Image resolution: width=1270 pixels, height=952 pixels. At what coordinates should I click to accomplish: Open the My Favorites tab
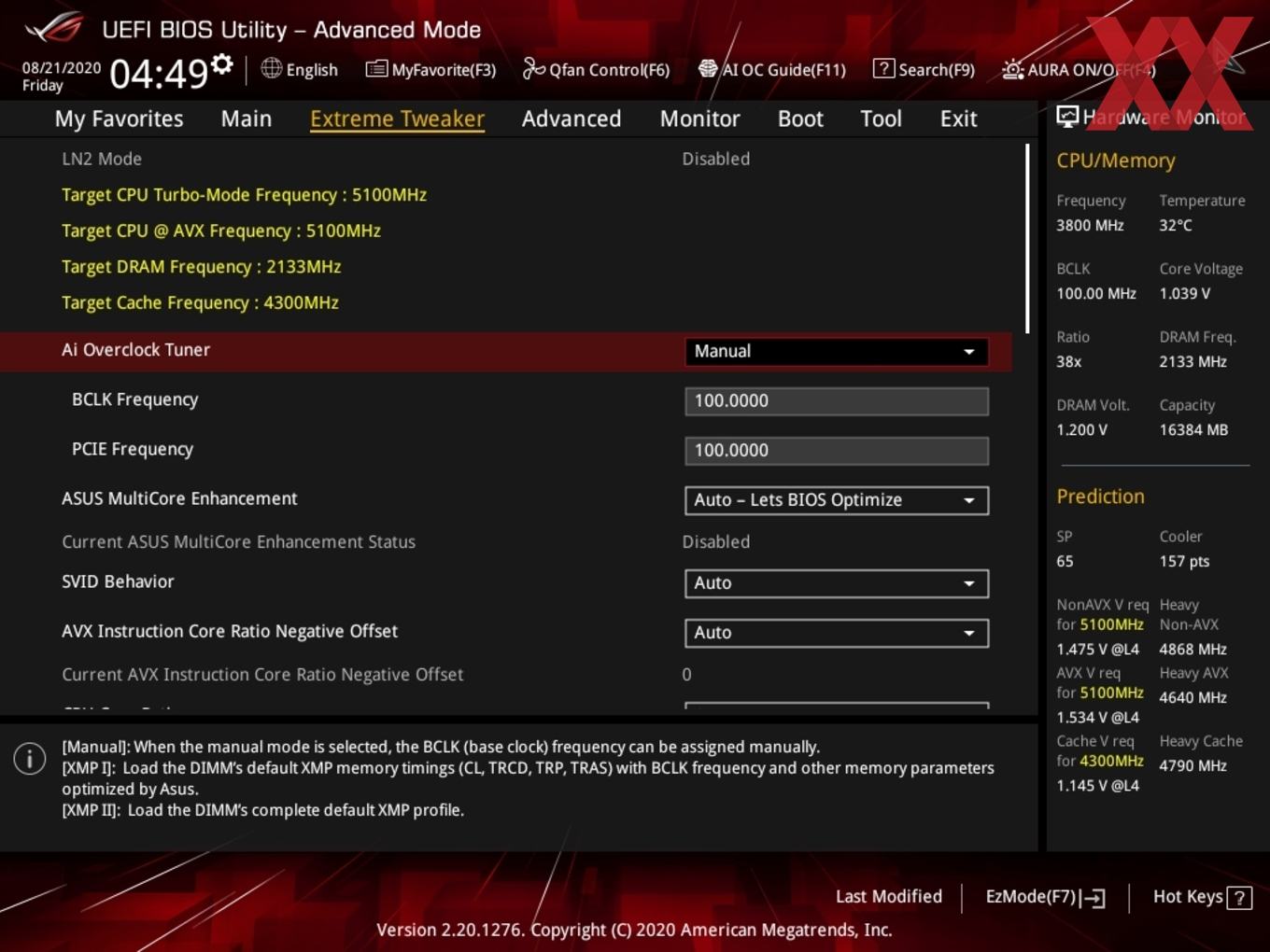click(x=119, y=119)
